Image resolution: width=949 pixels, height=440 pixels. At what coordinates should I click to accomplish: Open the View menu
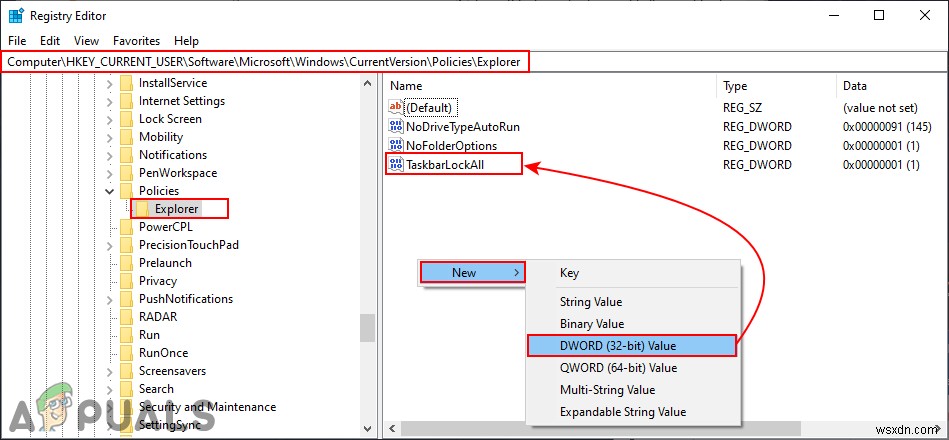coord(87,41)
